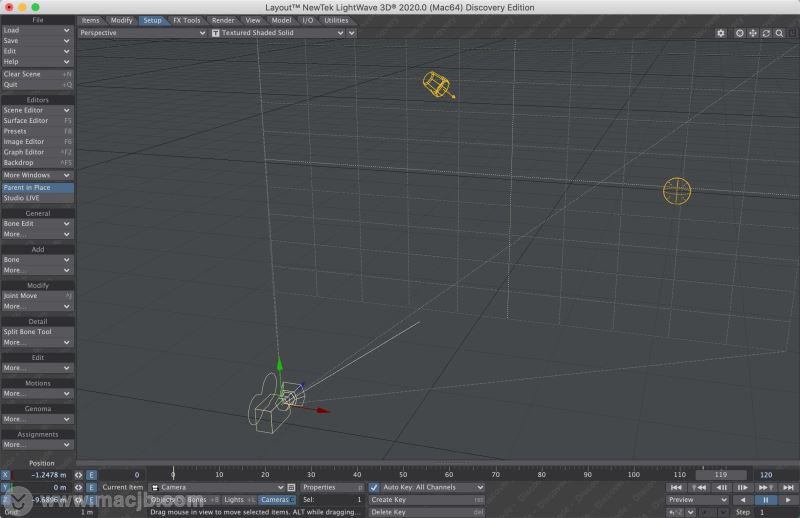Jump to last frame of timeline

788,487
